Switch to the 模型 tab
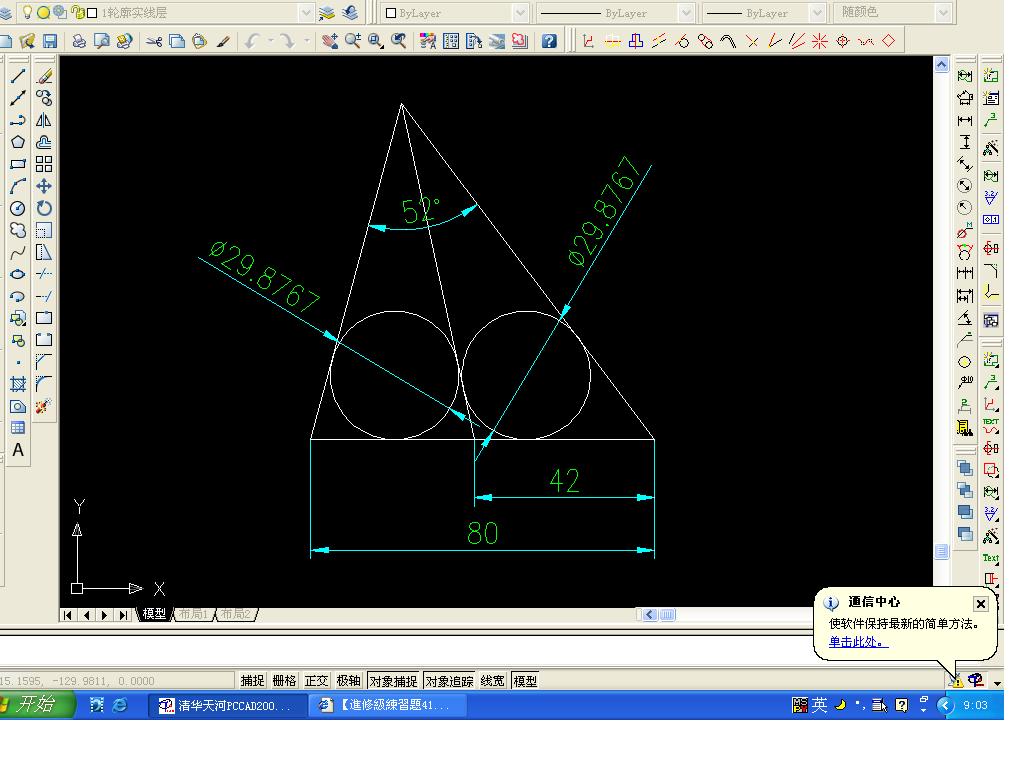 pos(154,614)
